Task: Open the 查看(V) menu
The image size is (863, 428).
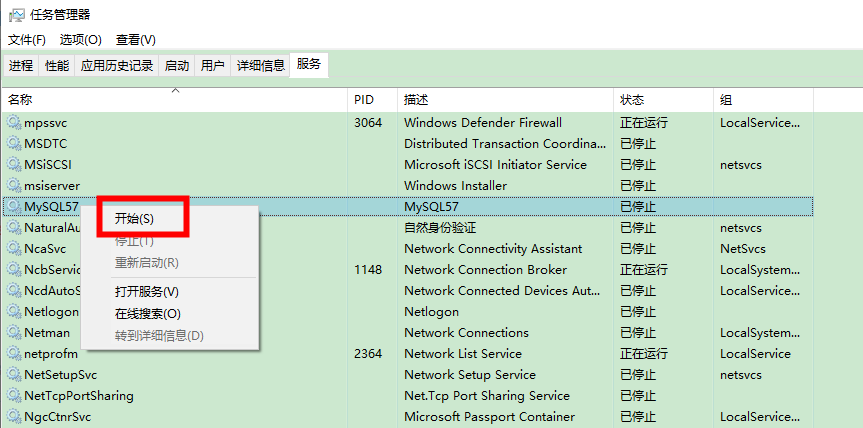Action: [135, 40]
